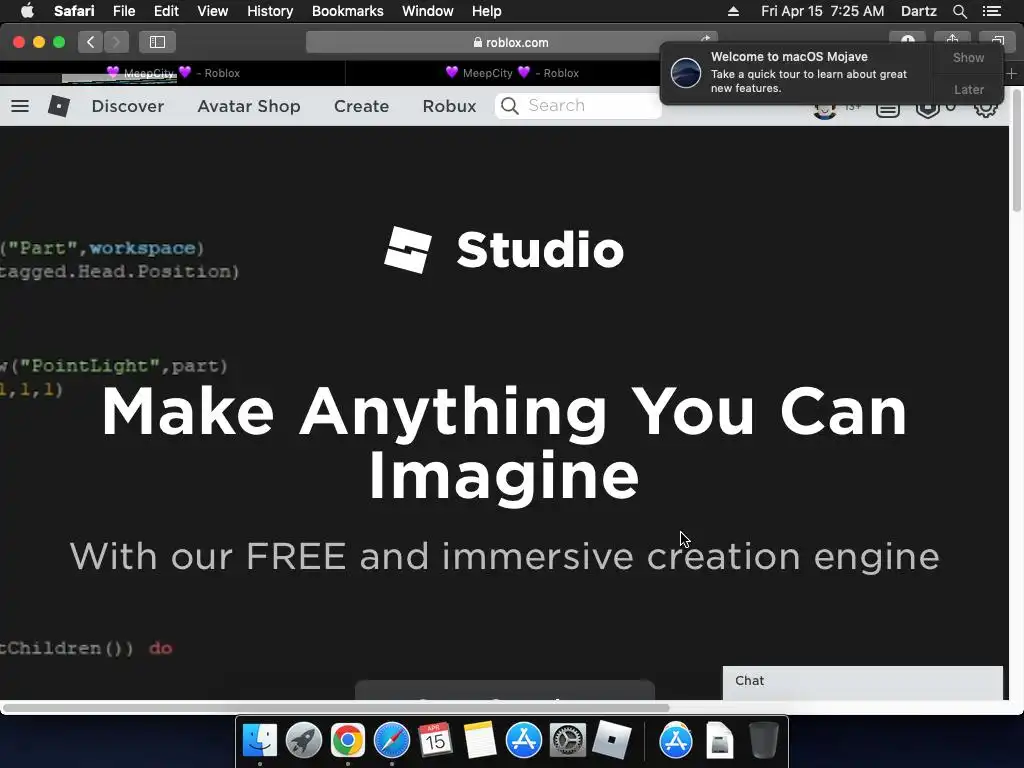Expand the Chat panel
The width and height of the screenshot is (1024, 768).
(x=863, y=682)
